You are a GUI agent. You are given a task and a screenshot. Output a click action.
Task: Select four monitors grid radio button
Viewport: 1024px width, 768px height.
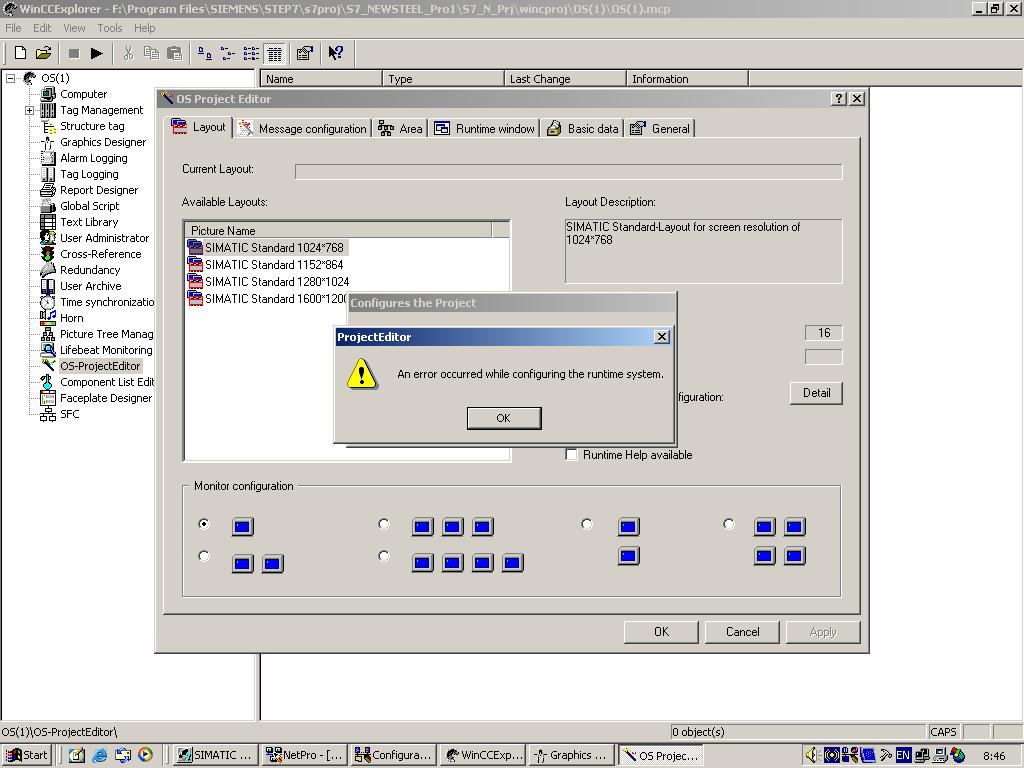pos(729,524)
